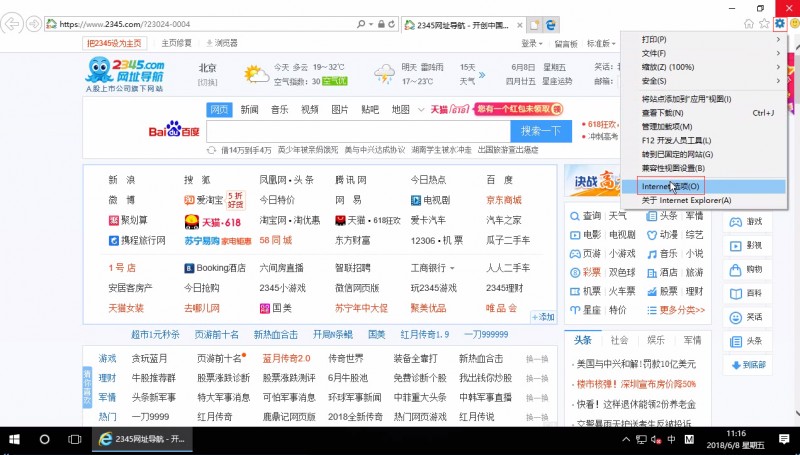Viewport: 800px width, 455px height.
Task: Open the 购物 sidebar icon
Action: pos(746,269)
